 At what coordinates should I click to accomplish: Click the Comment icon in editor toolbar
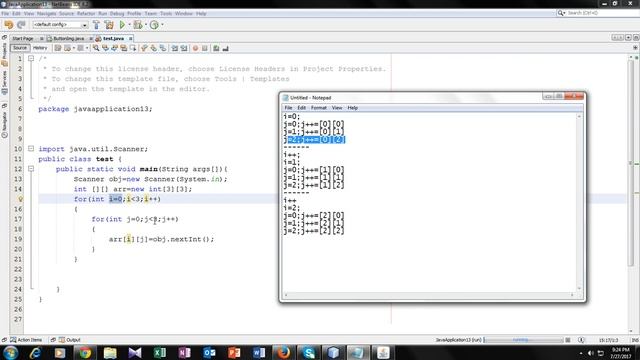coord(216,48)
